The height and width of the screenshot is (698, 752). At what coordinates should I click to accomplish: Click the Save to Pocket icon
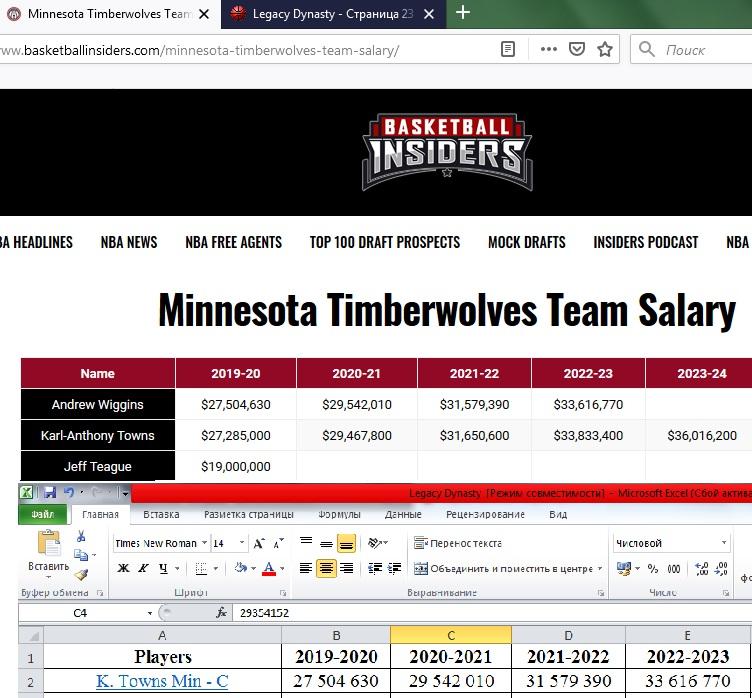point(577,49)
